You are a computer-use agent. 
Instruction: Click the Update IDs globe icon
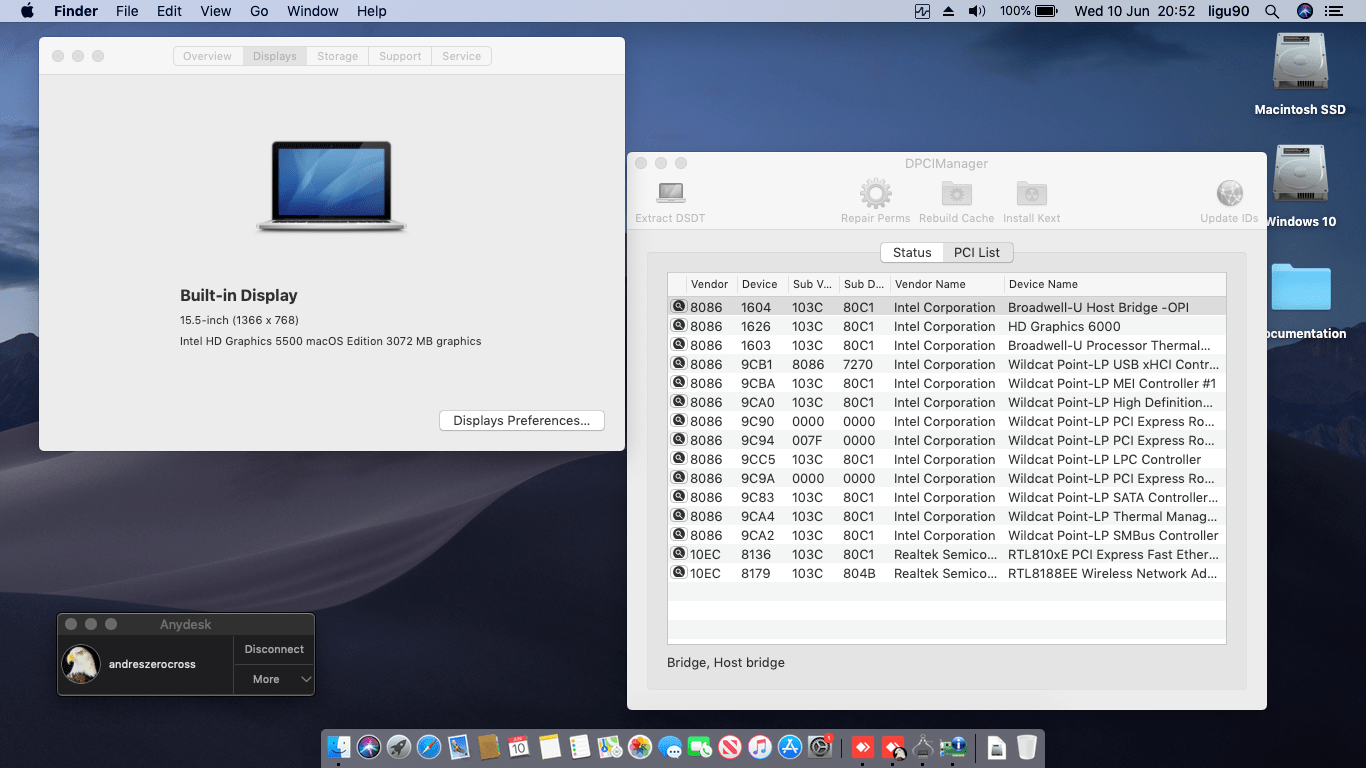tap(1229, 194)
